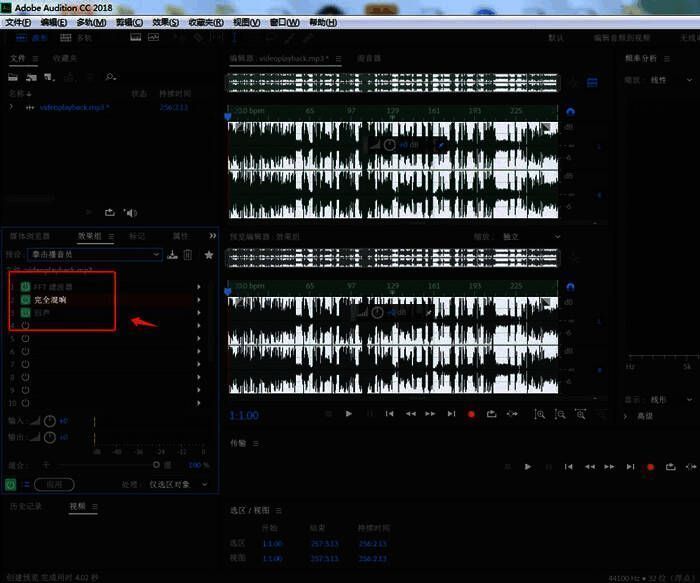The image size is (700, 583).
Task: Switch to the 标记 markers tab
Action: tap(137, 236)
